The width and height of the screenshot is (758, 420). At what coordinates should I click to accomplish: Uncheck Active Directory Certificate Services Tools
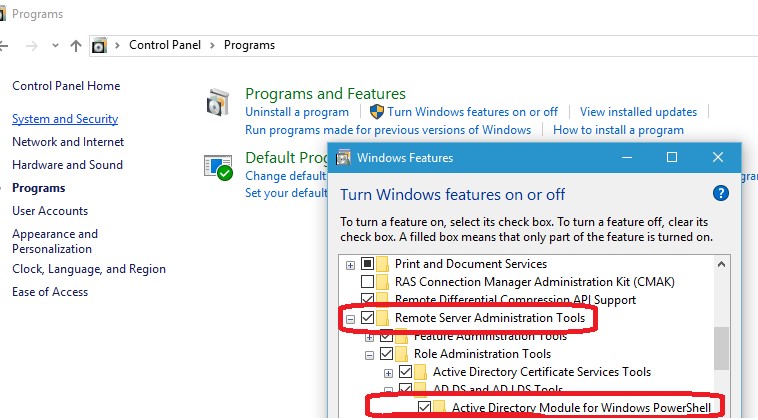(405, 372)
